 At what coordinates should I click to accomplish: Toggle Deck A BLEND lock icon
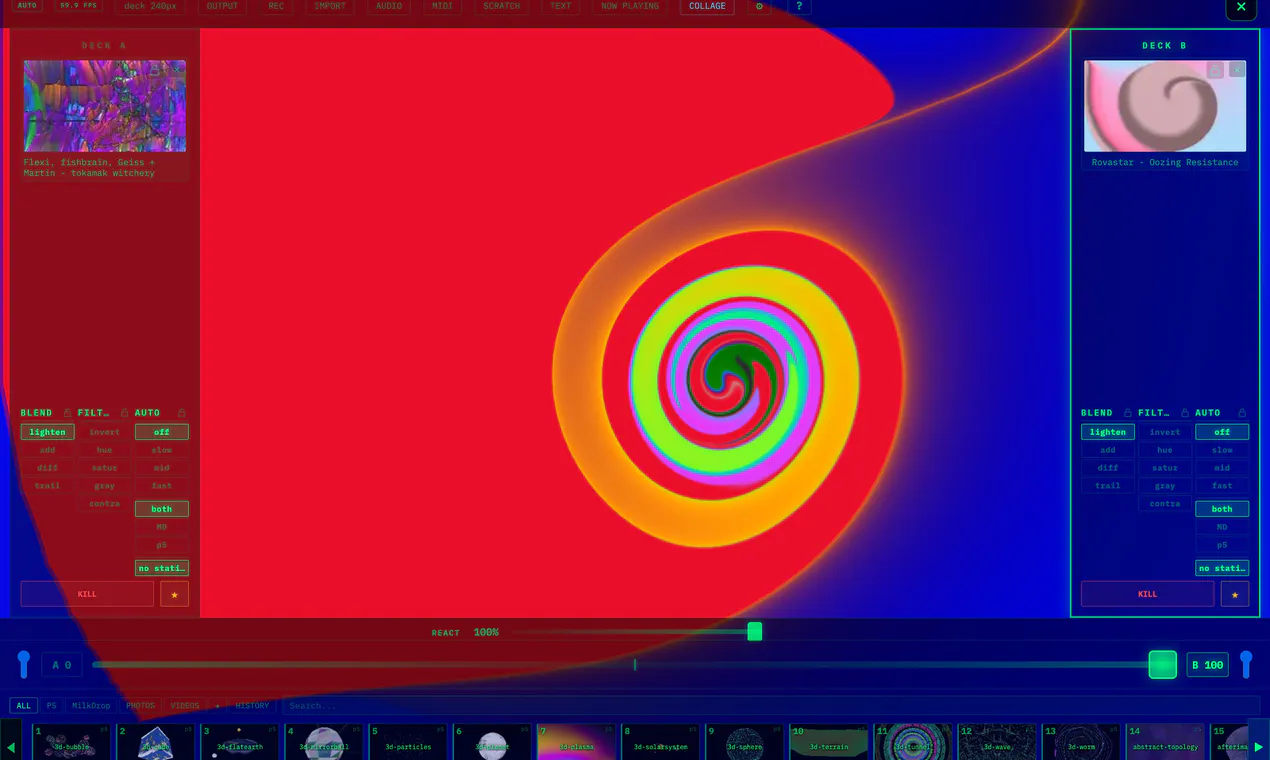pos(67,413)
